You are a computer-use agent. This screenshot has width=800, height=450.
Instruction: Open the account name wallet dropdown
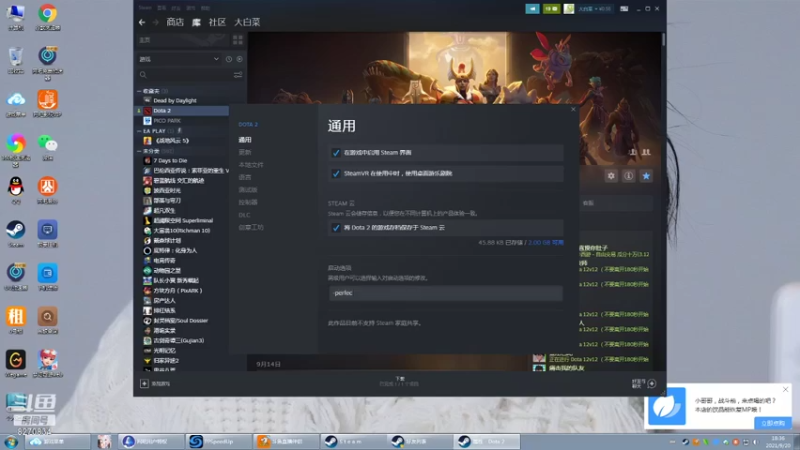(594, 9)
